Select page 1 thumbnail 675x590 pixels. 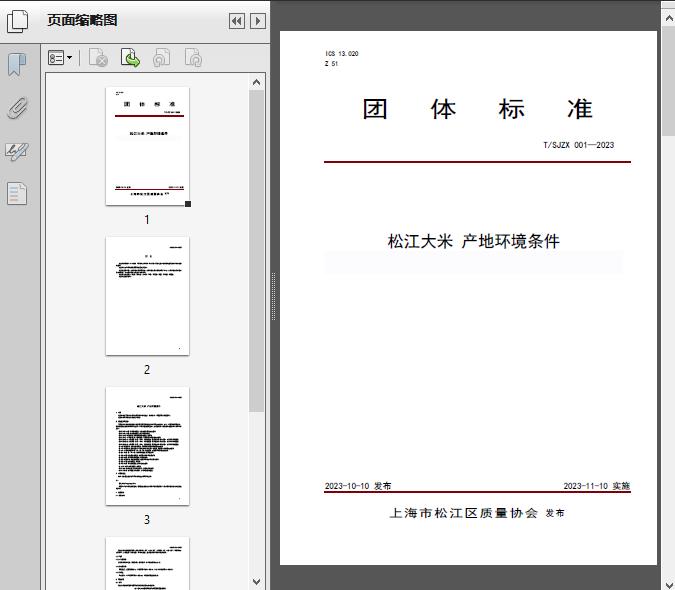coord(147,146)
